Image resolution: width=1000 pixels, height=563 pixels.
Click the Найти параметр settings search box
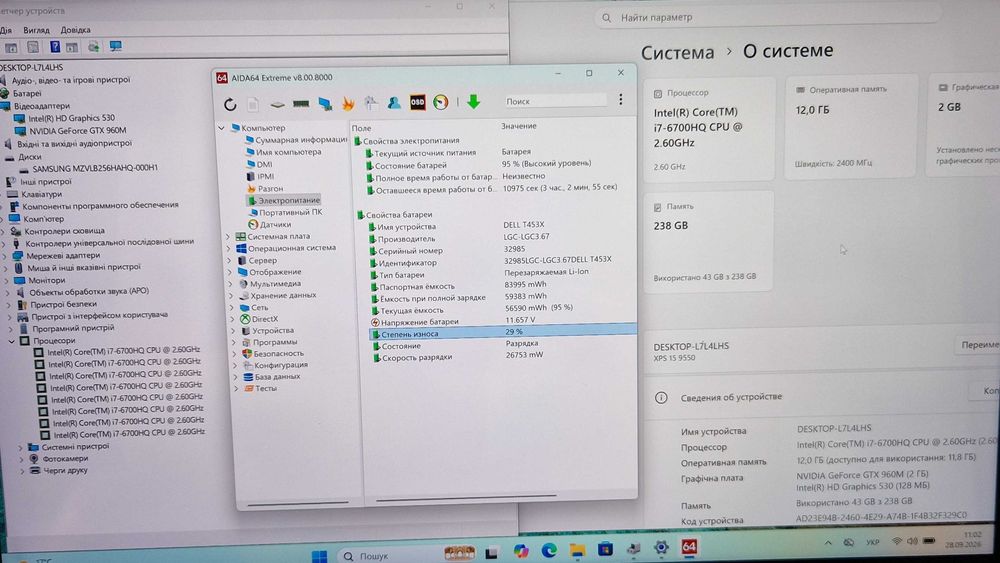(768, 18)
